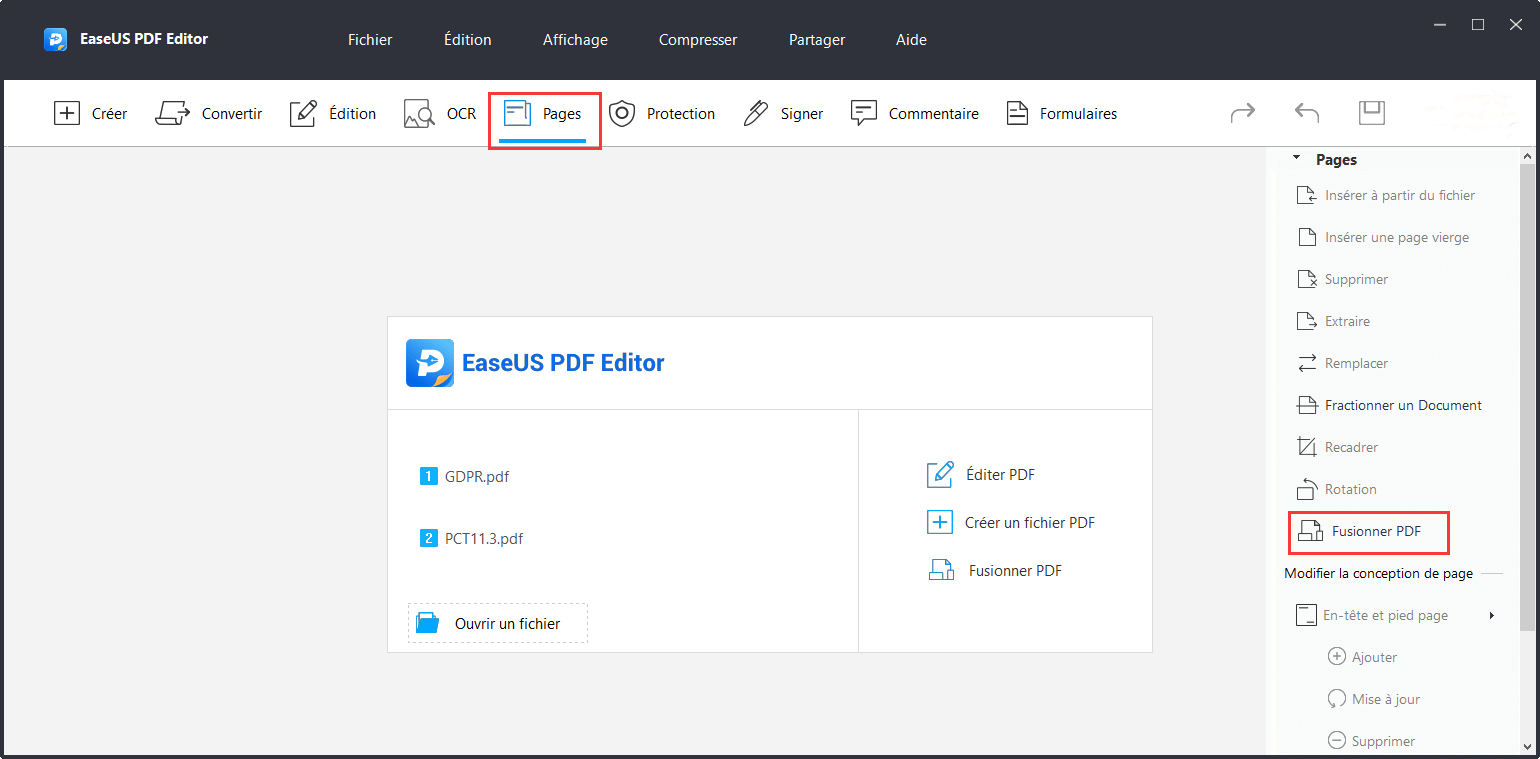Open the Édition menu in title bar
The width and height of the screenshot is (1540, 759).
(468, 40)
